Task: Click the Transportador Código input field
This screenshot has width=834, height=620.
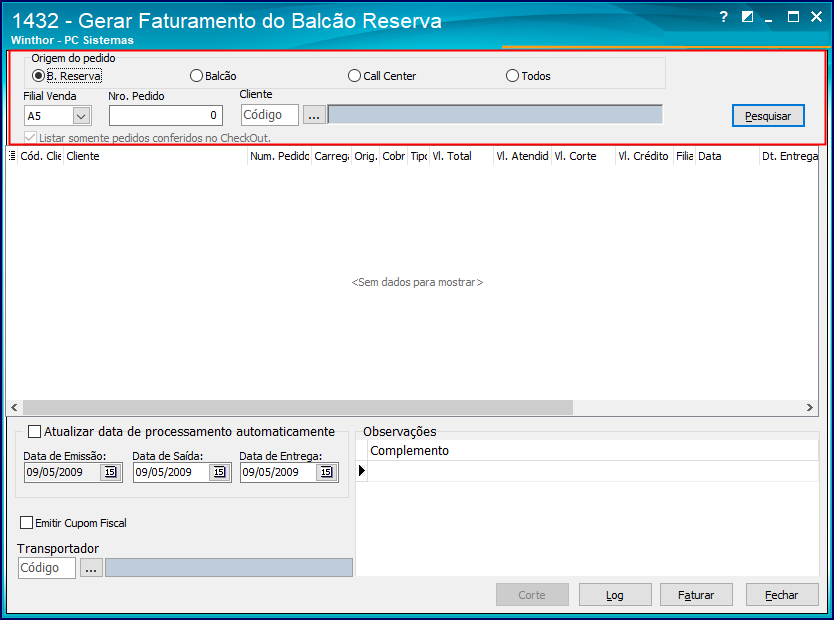Action: coord(47,568)
